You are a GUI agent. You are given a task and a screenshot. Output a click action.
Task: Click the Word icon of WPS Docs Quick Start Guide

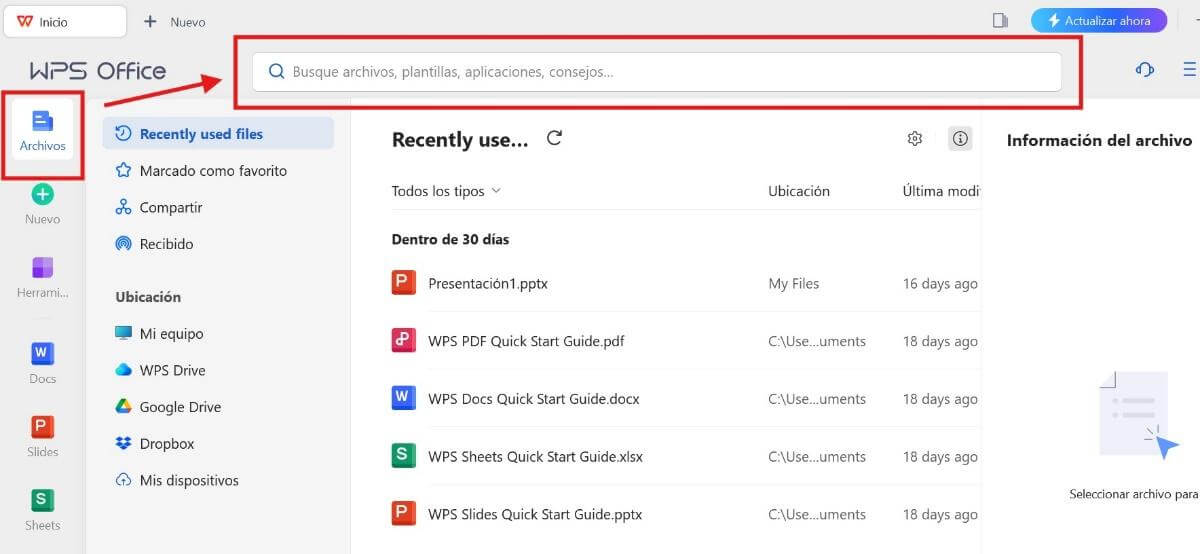pyautogui.click(x=403, y=399)
